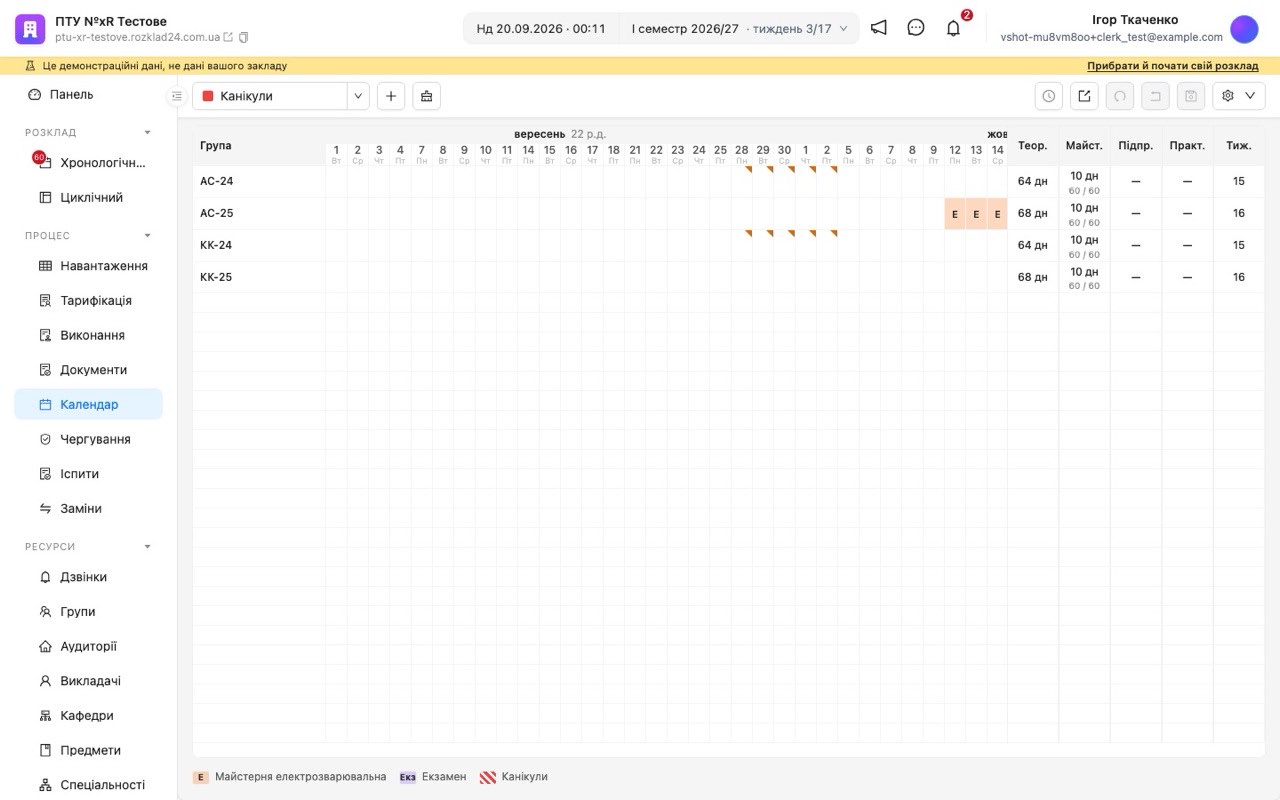The image size is (1280, 800).
Task: Open the history clock icon
Action: (x=1049, y=96)
